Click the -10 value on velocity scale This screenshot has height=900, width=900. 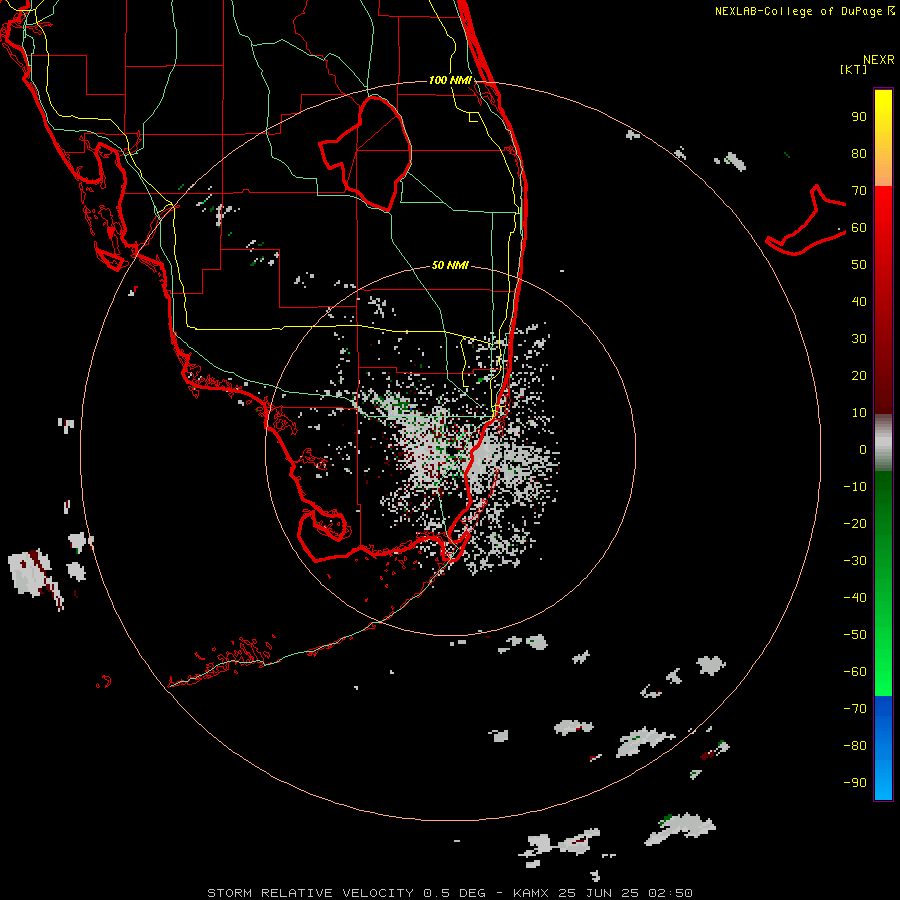[x=855, y=487]
